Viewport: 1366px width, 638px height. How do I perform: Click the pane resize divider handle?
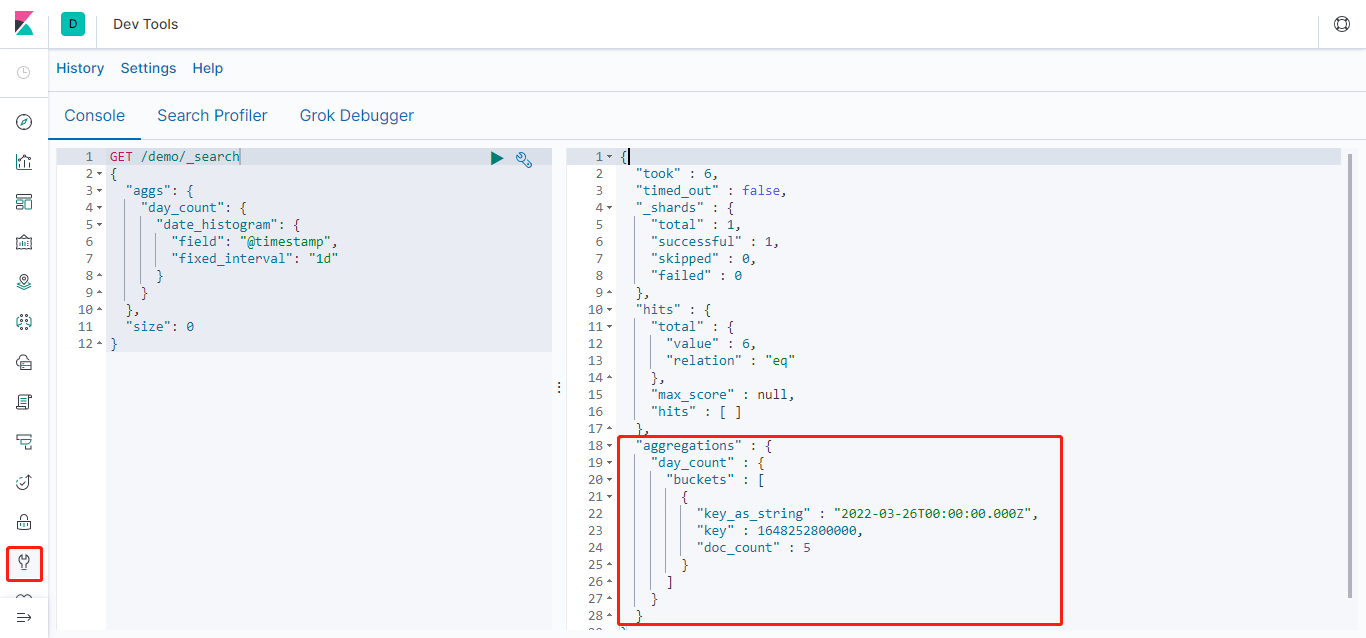click(x=559, y=387)
